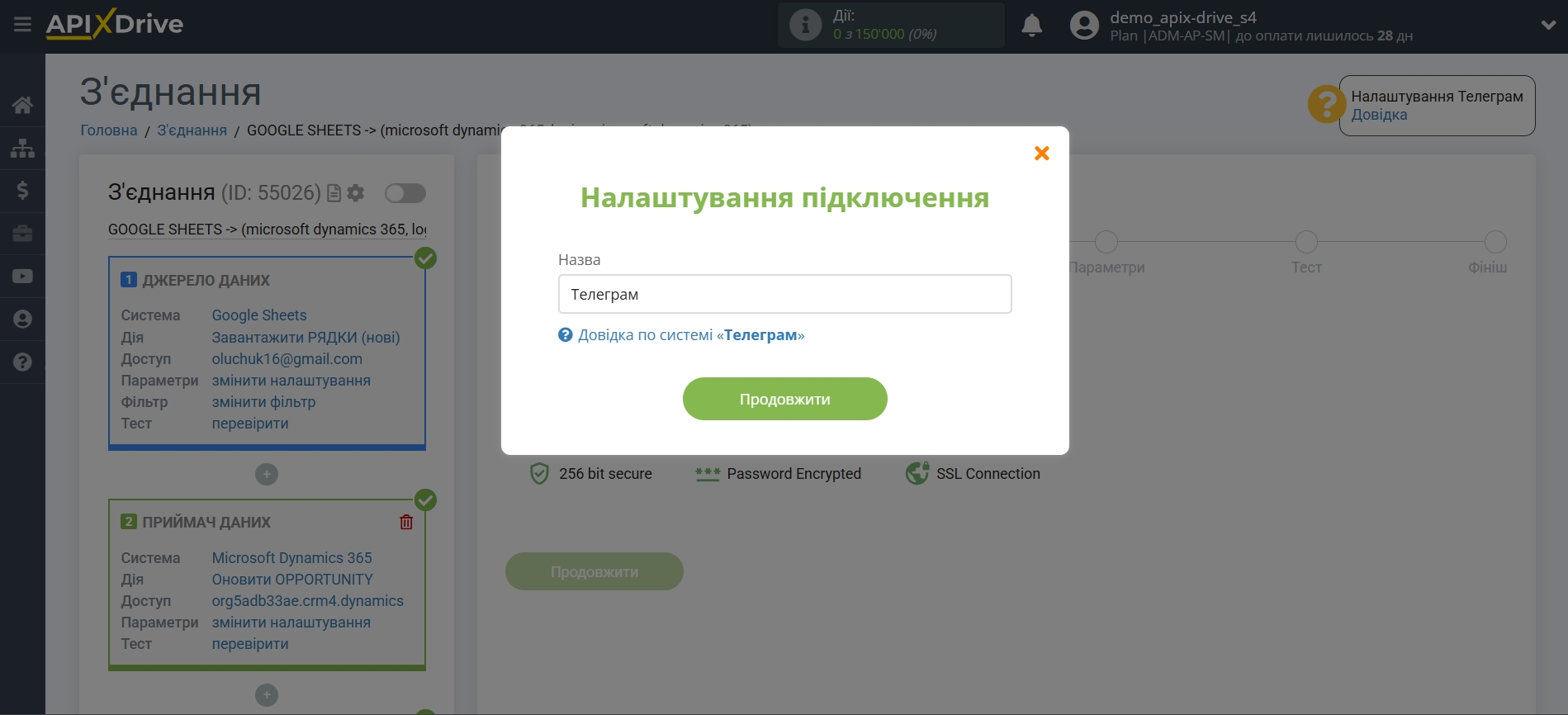
Task: Open the question mark help icon in the sidebar
Action: coord(22,362)
